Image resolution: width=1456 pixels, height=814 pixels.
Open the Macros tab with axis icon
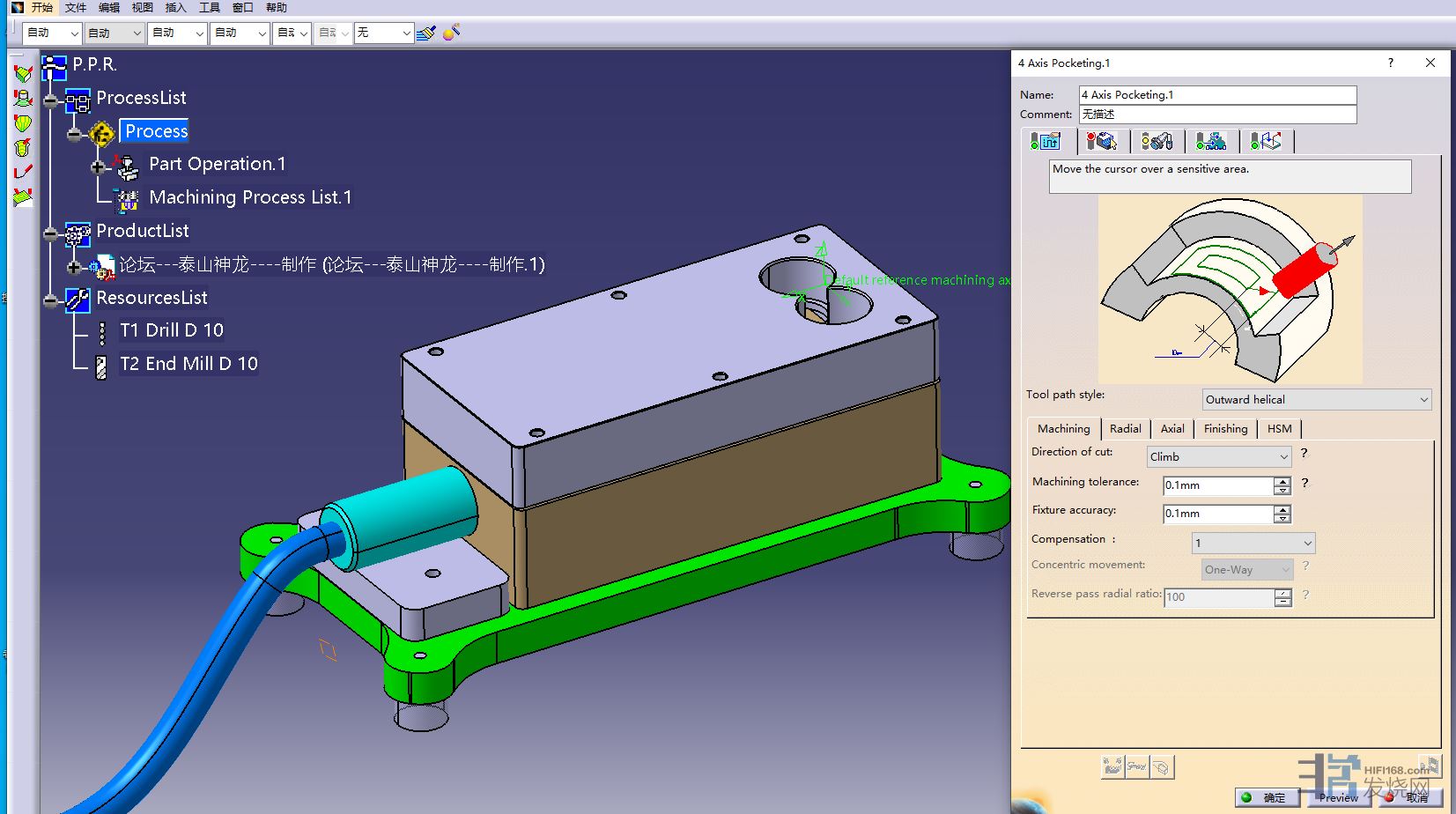coord(1266,141)
